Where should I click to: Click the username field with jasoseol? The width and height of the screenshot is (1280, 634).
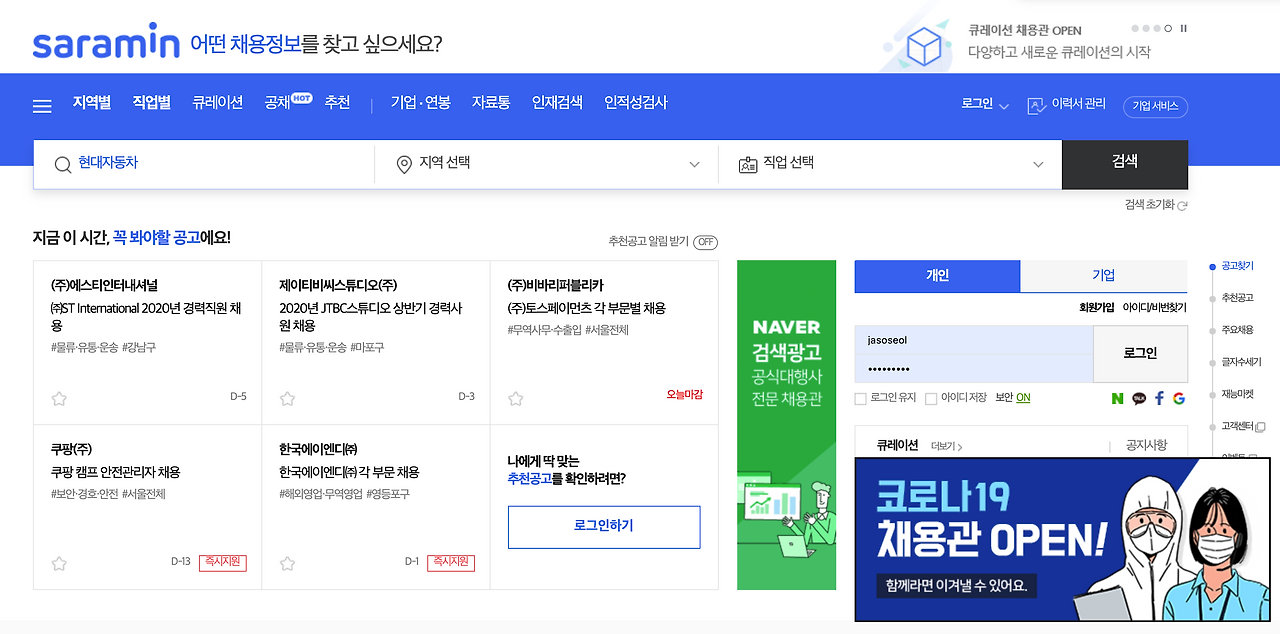tap(974, 340)
